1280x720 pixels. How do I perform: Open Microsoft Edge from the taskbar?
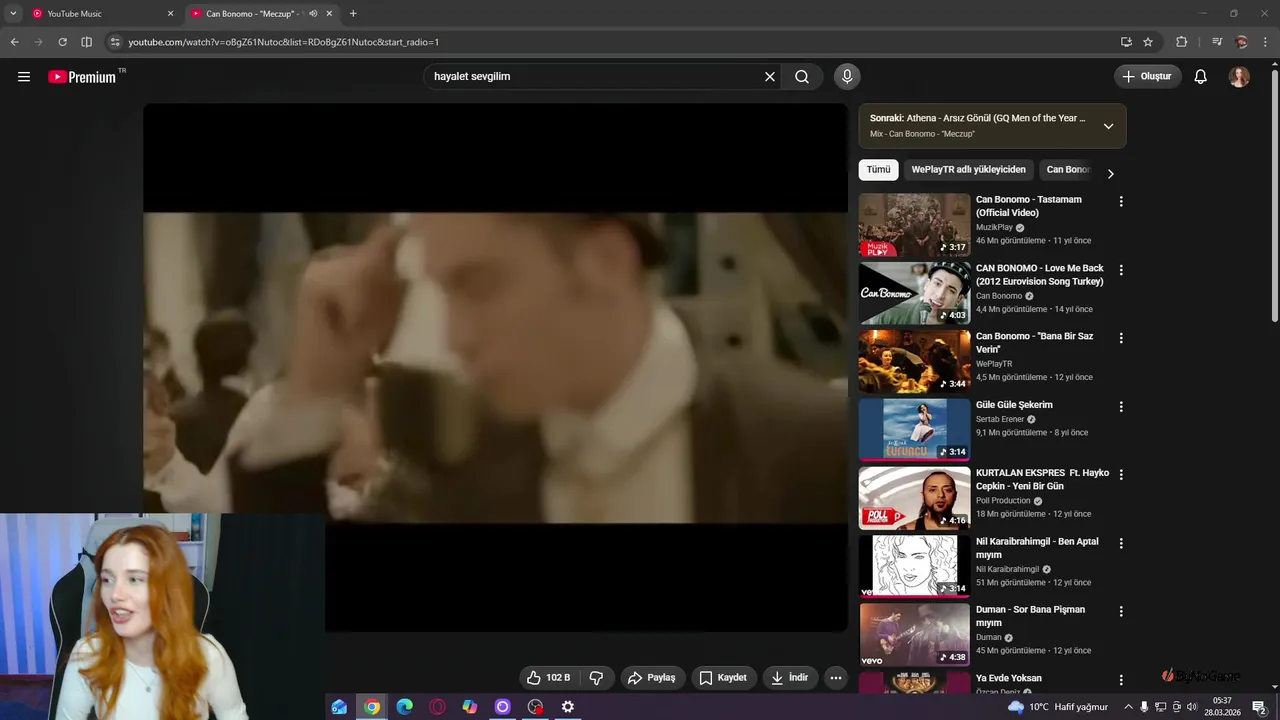[x=404, y=707]
